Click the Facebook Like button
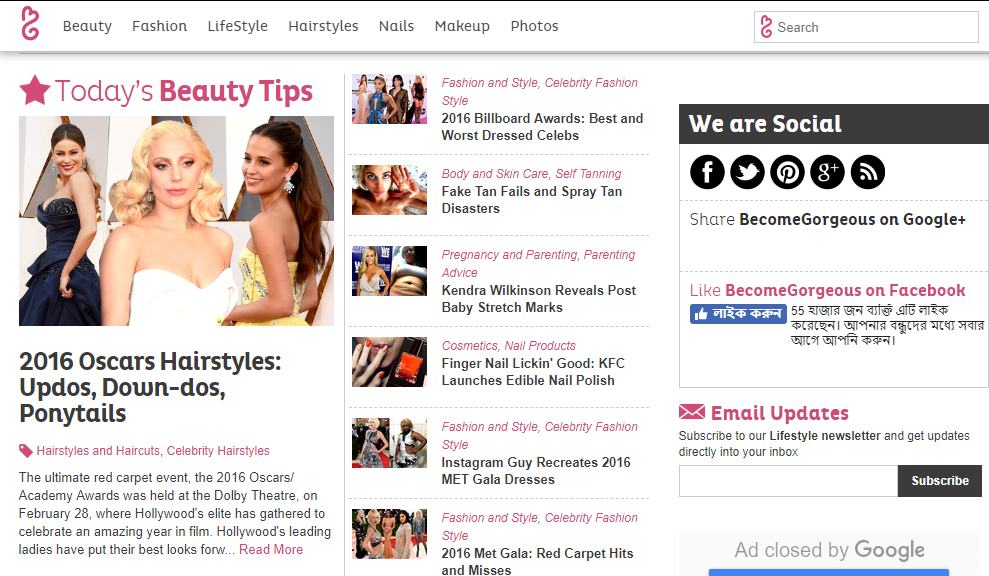 pos(738,313)
